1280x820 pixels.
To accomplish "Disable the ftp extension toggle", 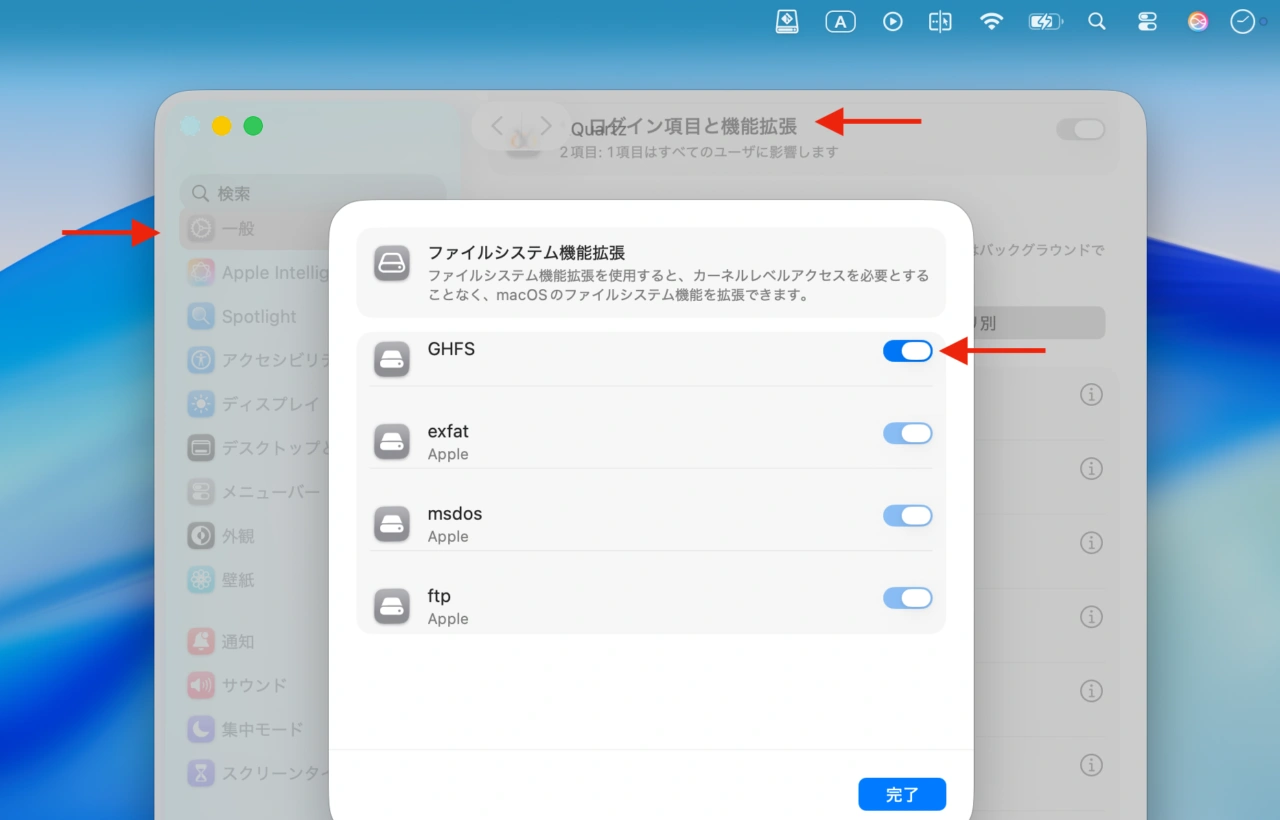I will [906, 597].
